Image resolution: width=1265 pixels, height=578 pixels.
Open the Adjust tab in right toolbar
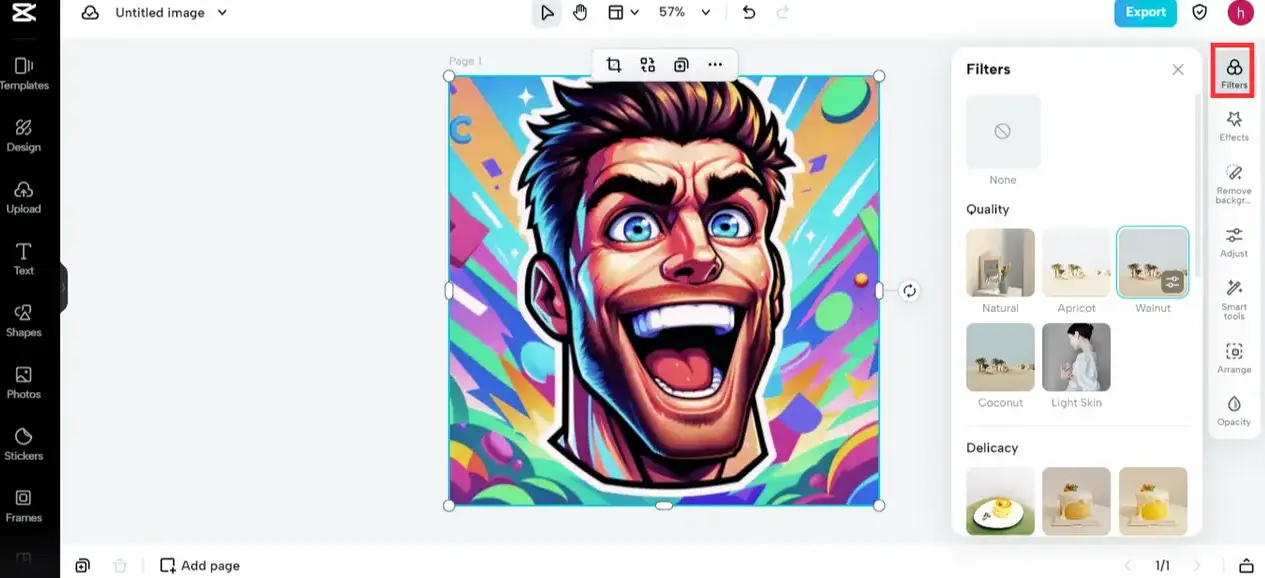(x=1234, y=242)
